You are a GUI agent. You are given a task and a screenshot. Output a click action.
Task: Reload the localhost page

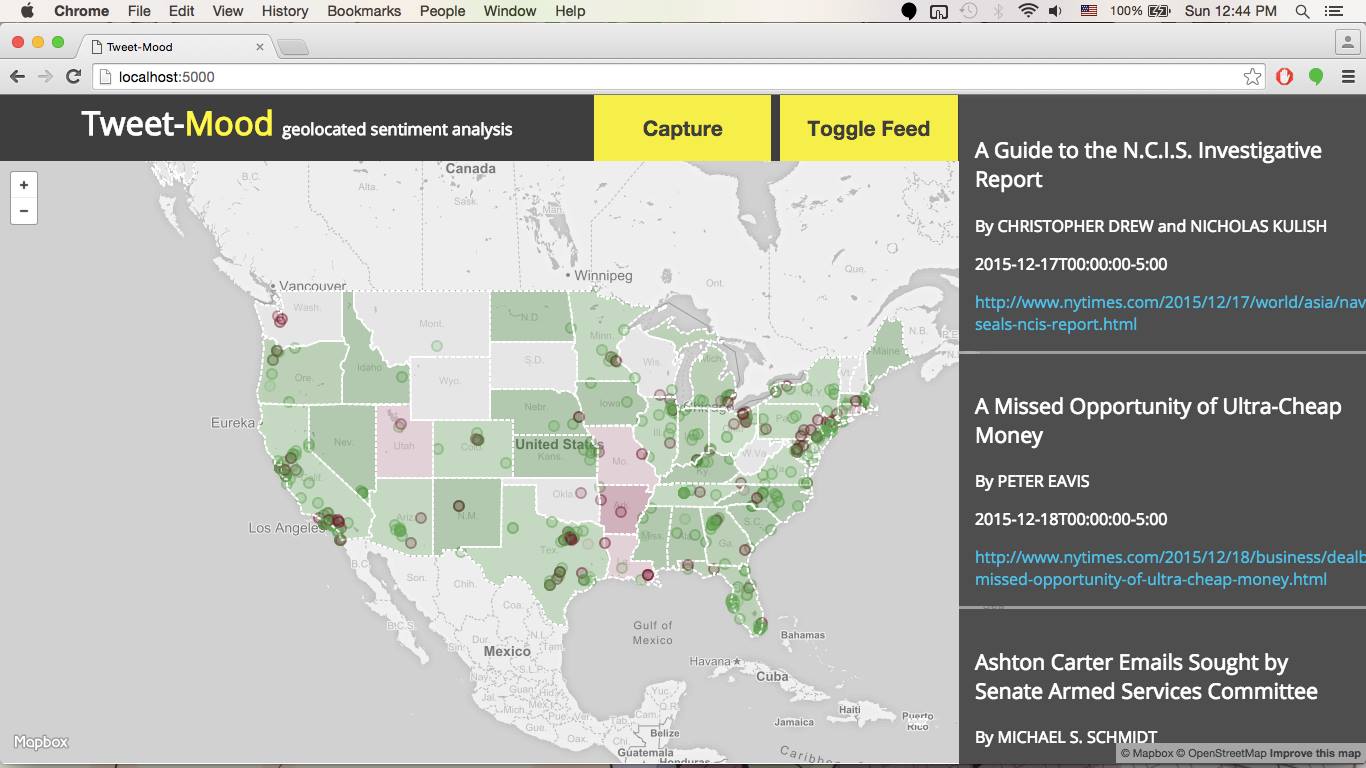(x=73, y=77)
